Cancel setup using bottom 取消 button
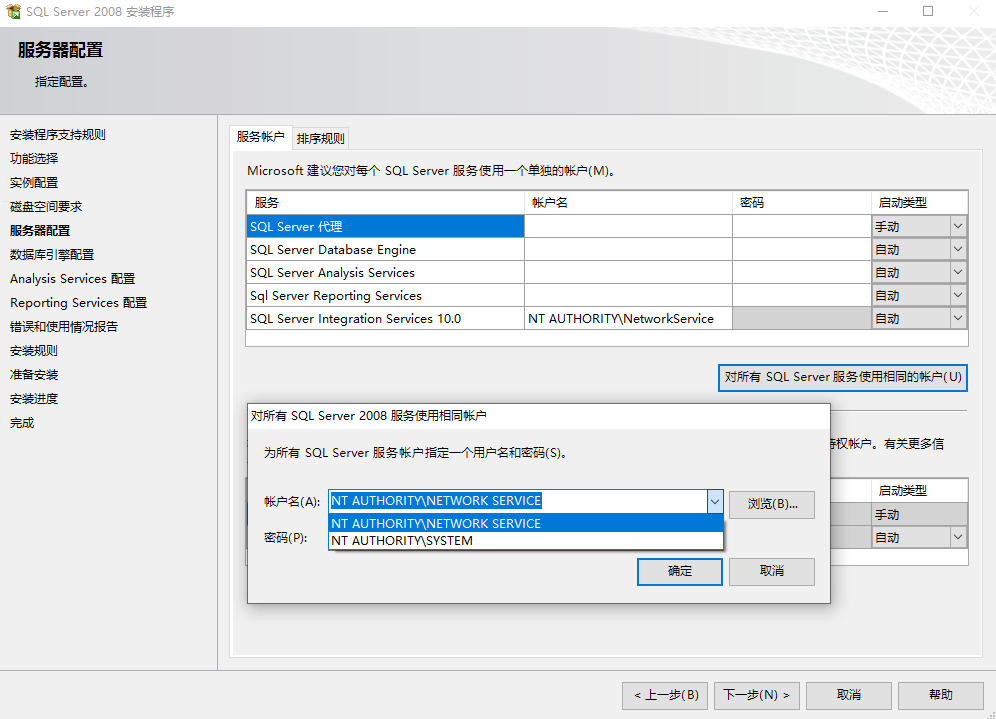Image resolution: width=996 pixels, height=719 pixels. pos(849,695)
